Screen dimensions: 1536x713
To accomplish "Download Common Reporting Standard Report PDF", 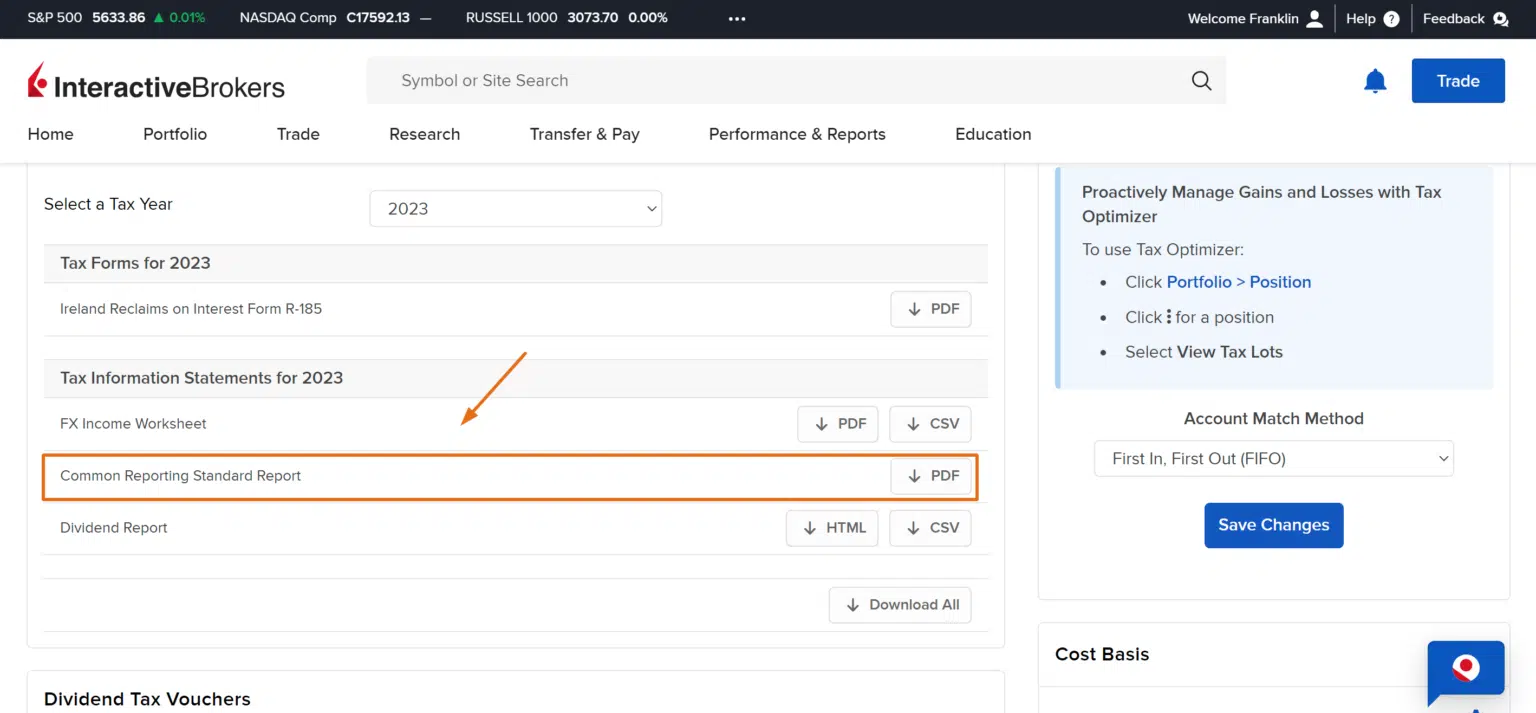I will coord(931,476).
